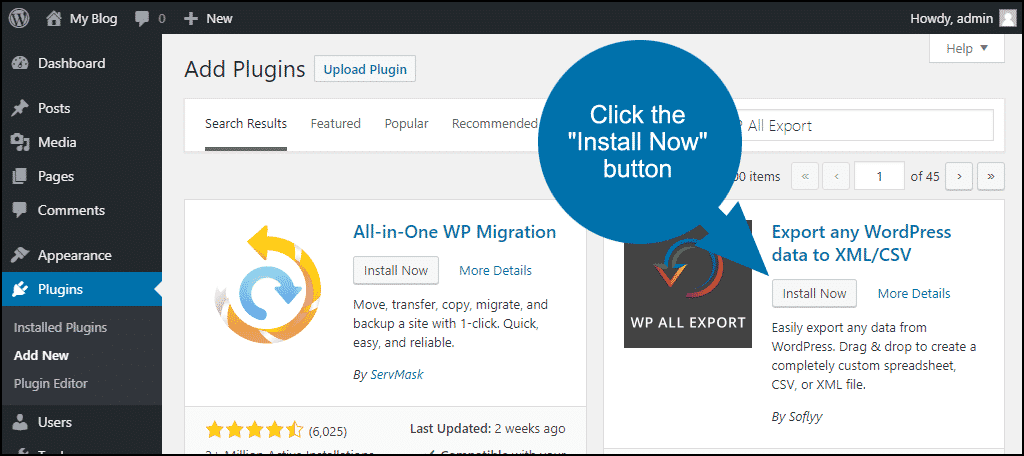This screenshot has height=456, width=1024.
Task: Click the plus New icon in admin bar
Action: [x=191, y=19]
